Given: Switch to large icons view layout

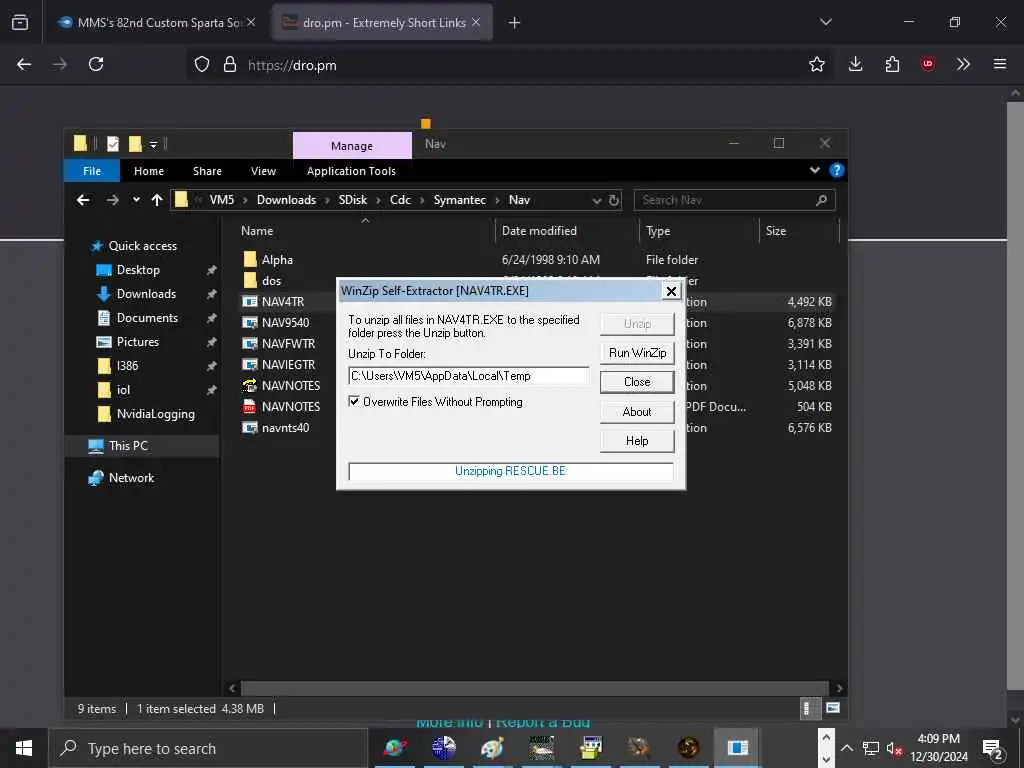Looking at the screenshot, I should click(x=833, y=708).
